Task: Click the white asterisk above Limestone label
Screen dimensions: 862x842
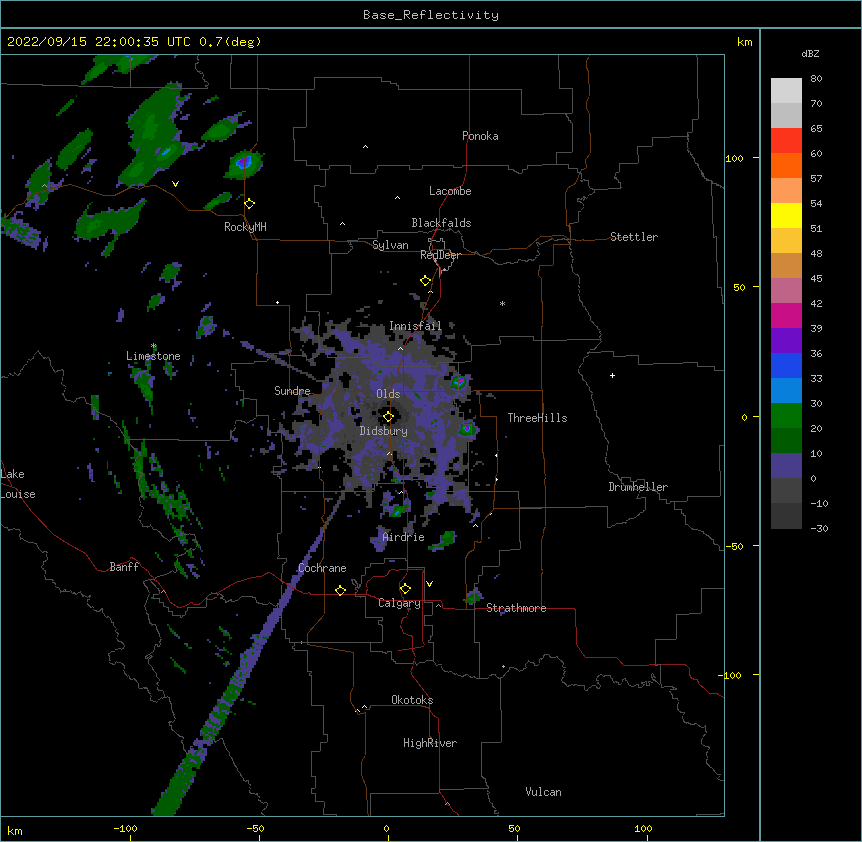Action: coord(154,346)
